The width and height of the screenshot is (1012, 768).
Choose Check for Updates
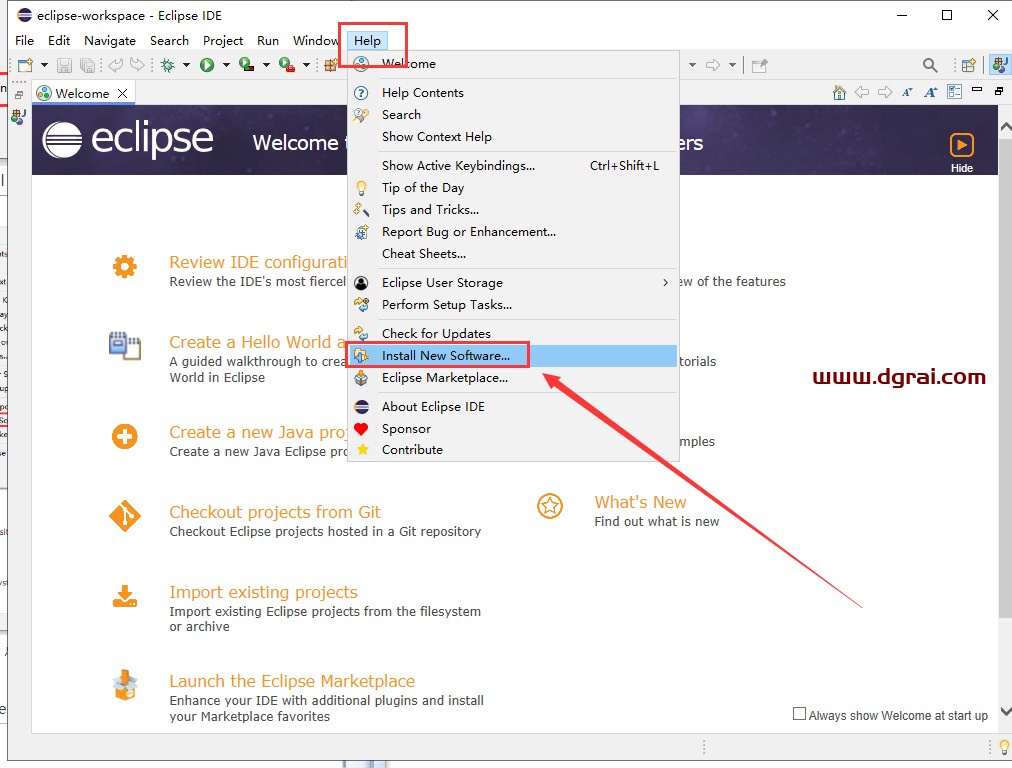pos(513,334)
